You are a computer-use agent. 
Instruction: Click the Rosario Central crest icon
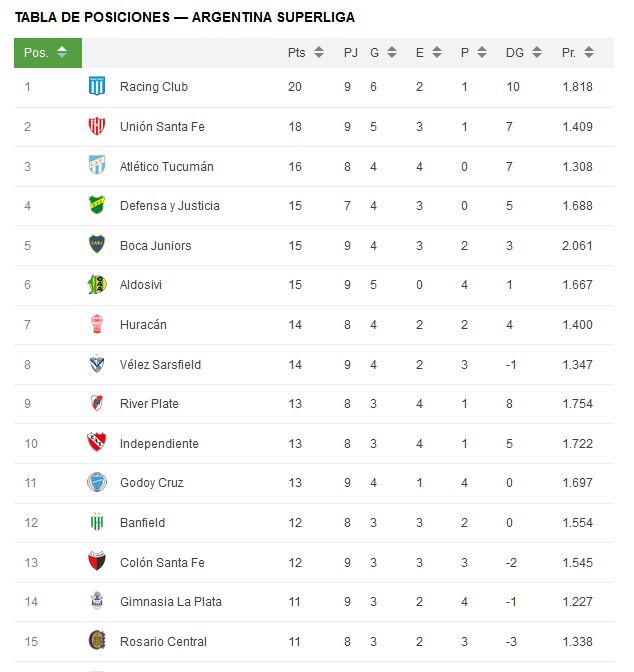click(x=96, y=640)
